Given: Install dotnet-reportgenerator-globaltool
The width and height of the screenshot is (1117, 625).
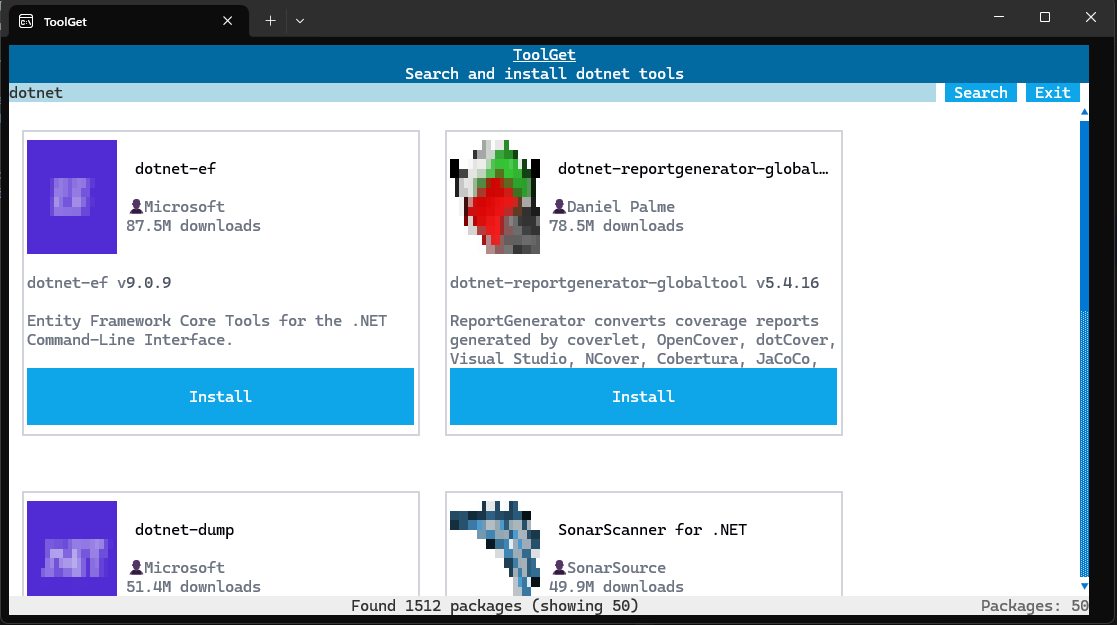Looking at the screenshot, I should (643, 396).
